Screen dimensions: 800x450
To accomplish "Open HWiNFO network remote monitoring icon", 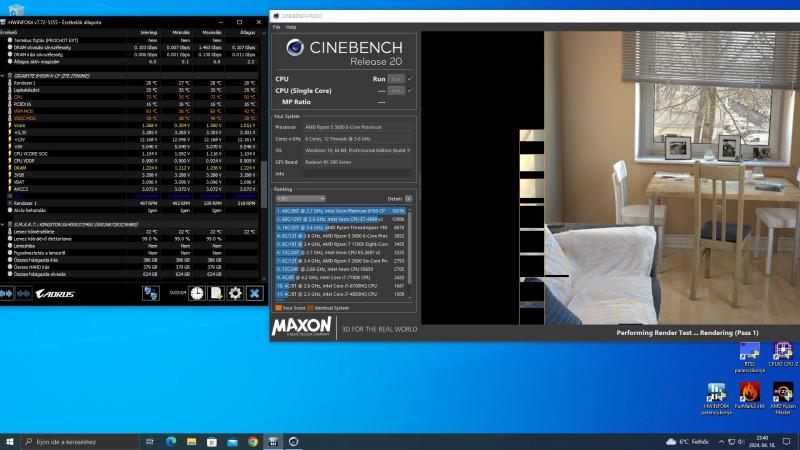I will point(151,293).
